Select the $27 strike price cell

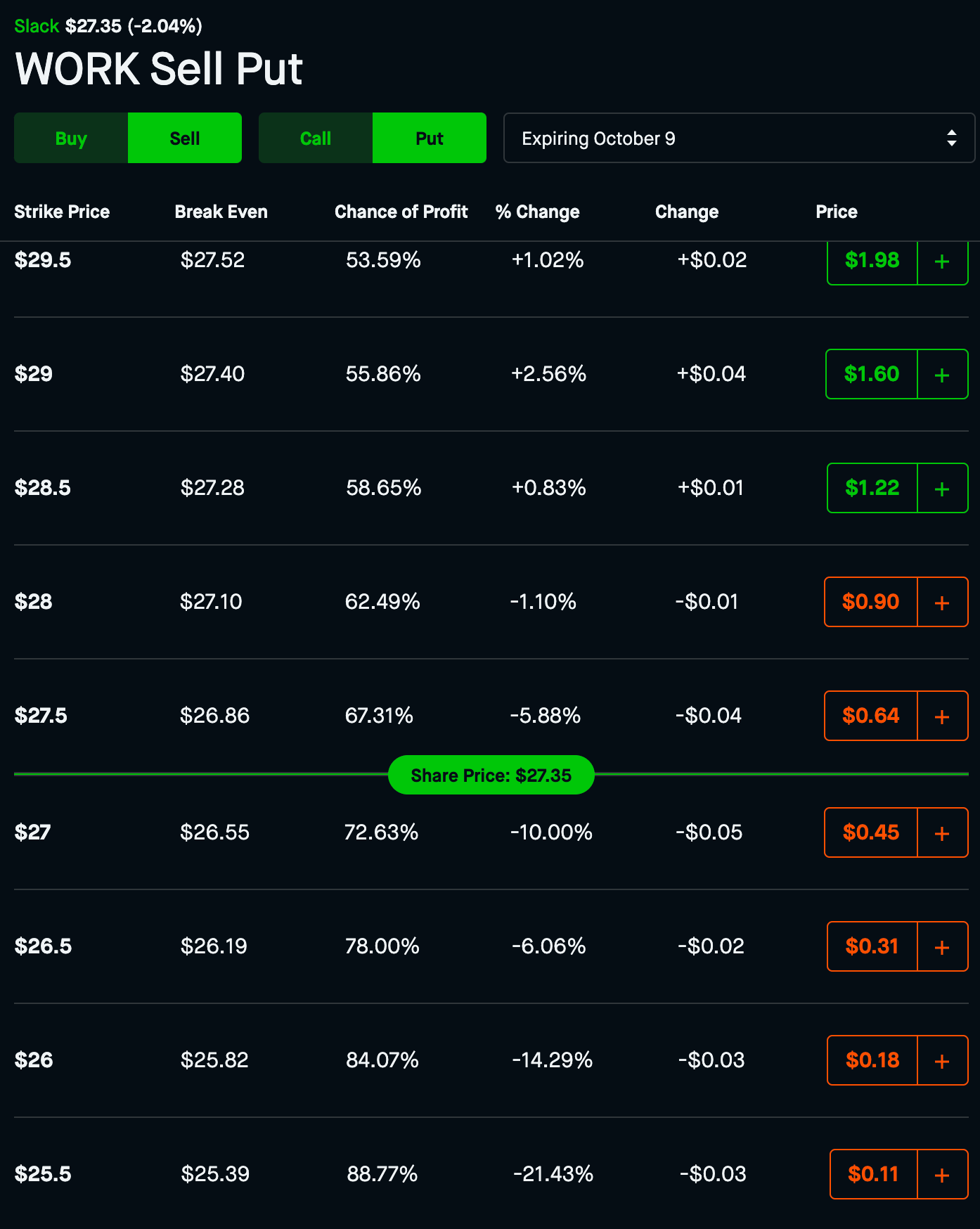(32, 832)
